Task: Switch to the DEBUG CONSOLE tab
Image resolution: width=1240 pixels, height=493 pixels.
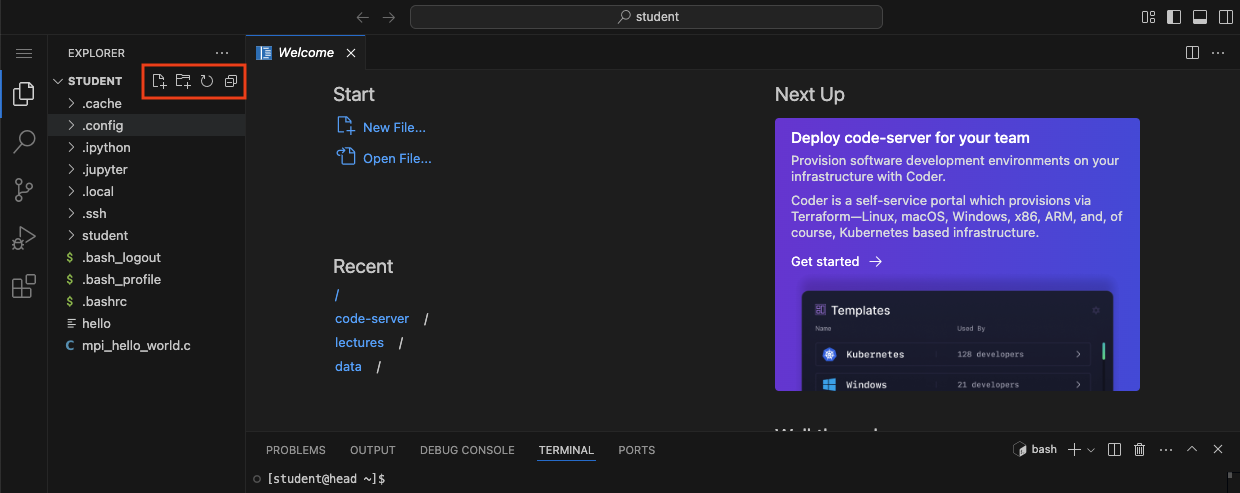Action: coord(467,450)
